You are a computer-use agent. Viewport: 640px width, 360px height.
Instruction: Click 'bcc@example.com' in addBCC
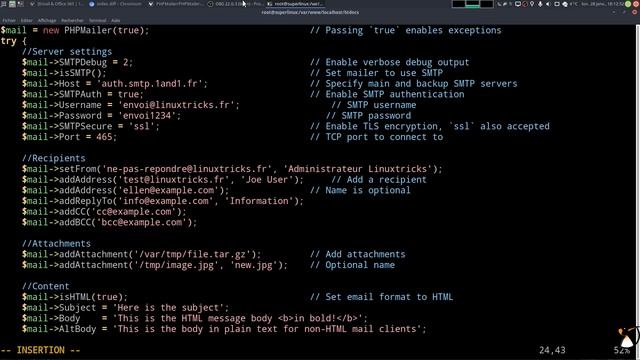point(142,222)
